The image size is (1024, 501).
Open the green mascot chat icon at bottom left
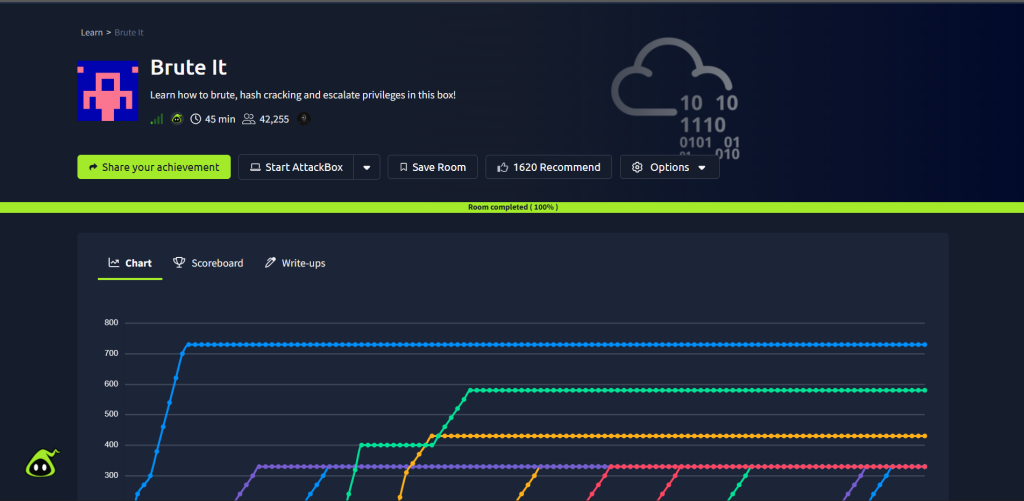[x=41, y=463]
